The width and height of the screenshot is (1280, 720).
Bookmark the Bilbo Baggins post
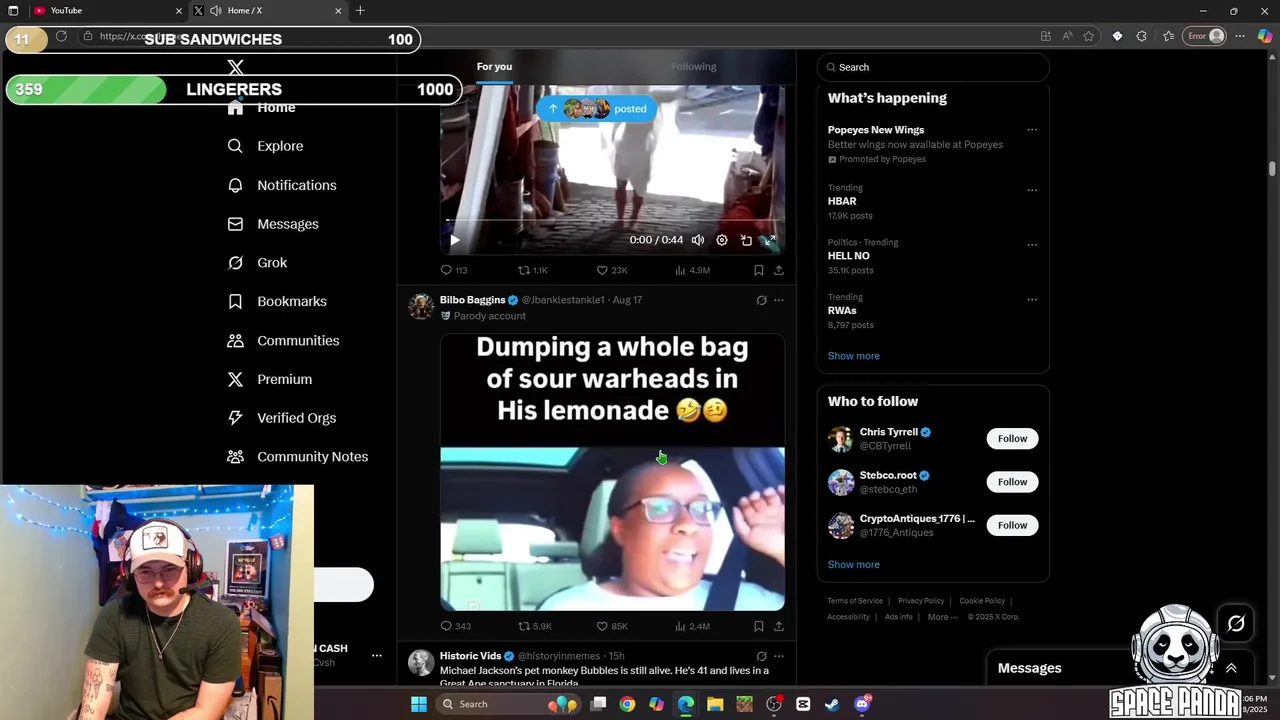click(758, 626)
